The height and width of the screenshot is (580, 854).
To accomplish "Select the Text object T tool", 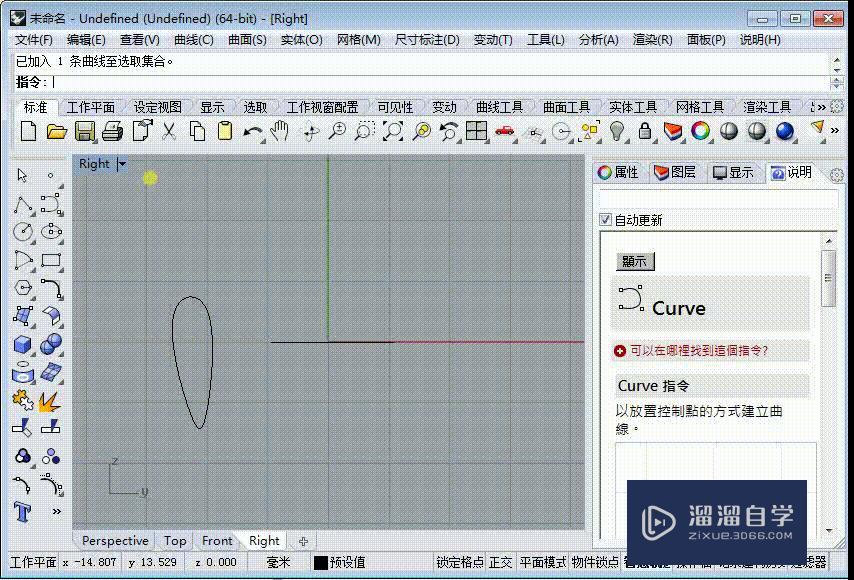I will tap(22, 512).
